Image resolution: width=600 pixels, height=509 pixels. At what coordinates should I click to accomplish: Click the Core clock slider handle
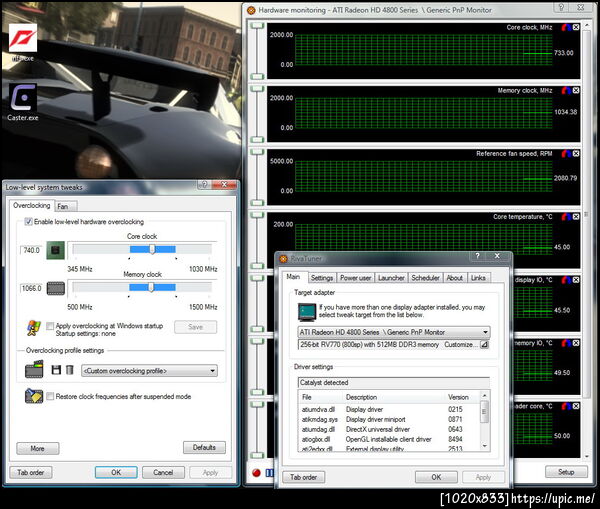coord(152,250)
